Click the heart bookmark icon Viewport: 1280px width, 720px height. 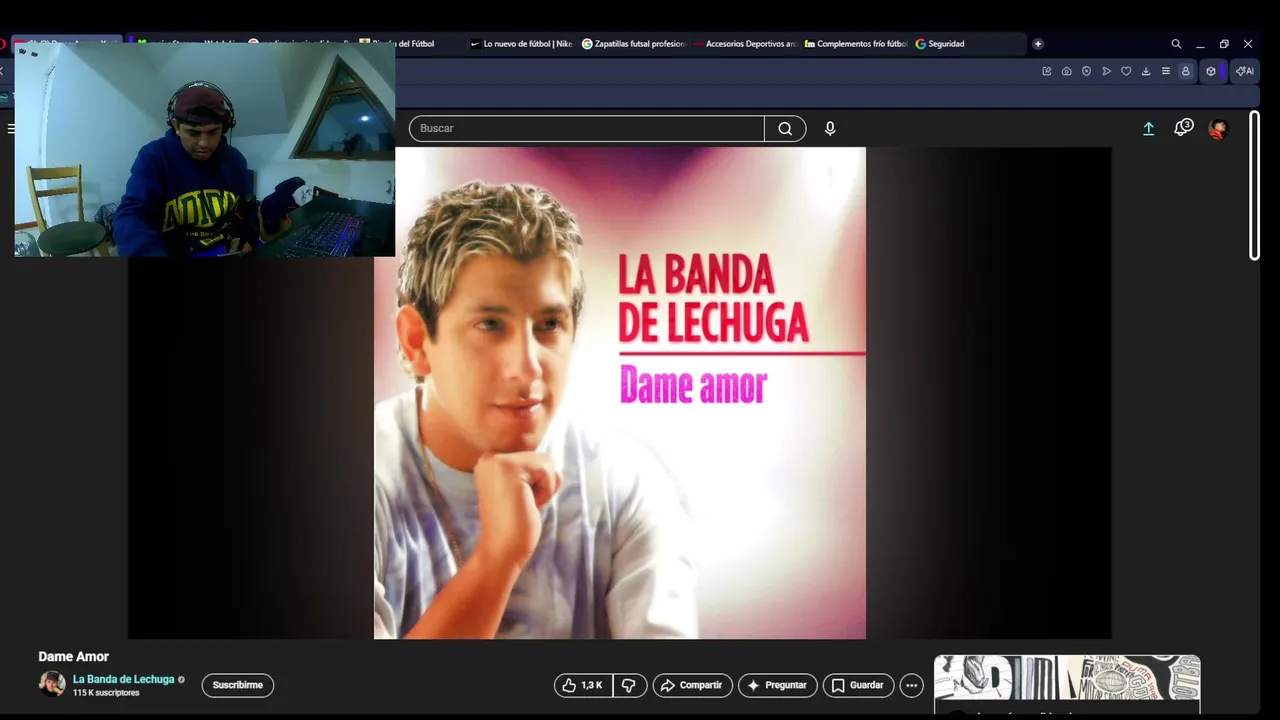point(1126,71)
